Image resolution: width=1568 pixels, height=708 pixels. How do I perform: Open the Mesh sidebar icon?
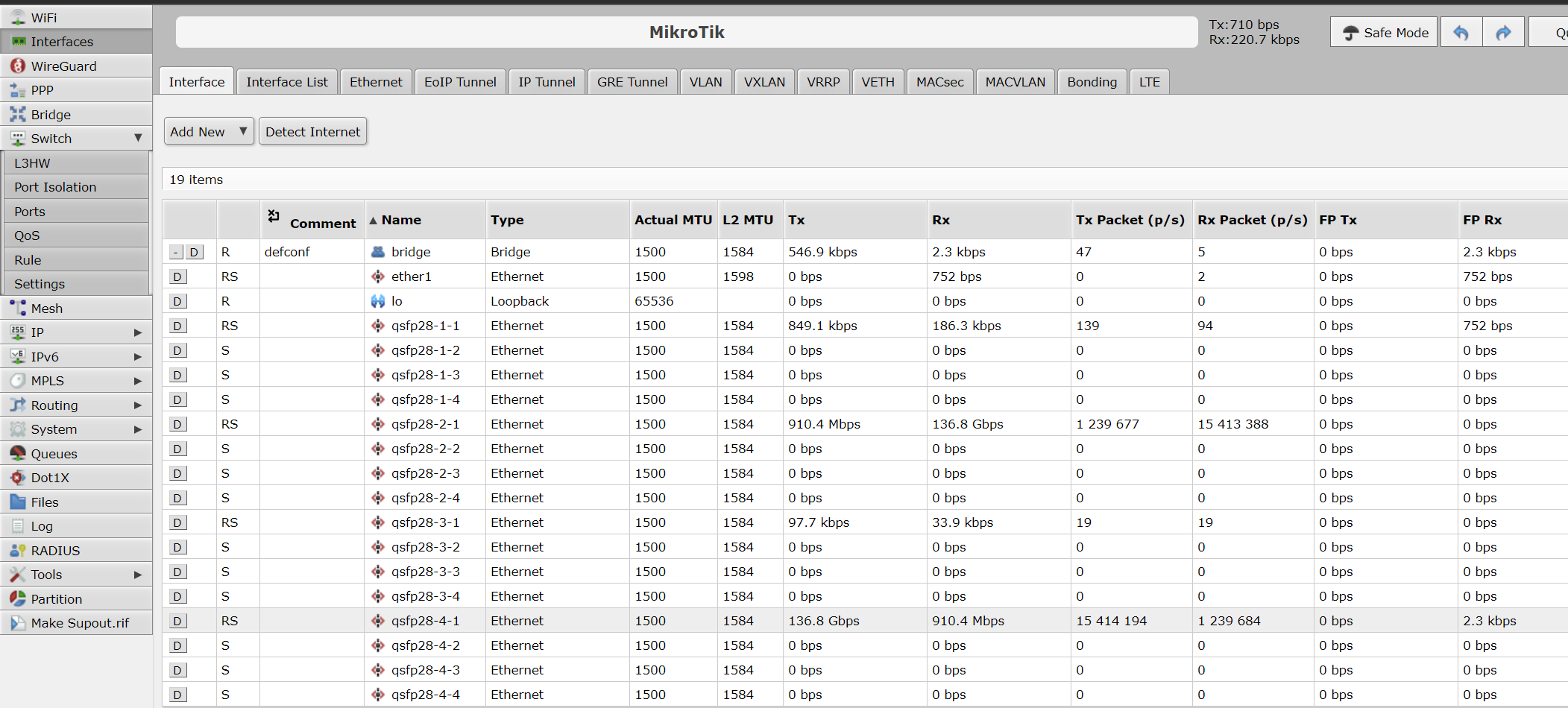(18, 308)
